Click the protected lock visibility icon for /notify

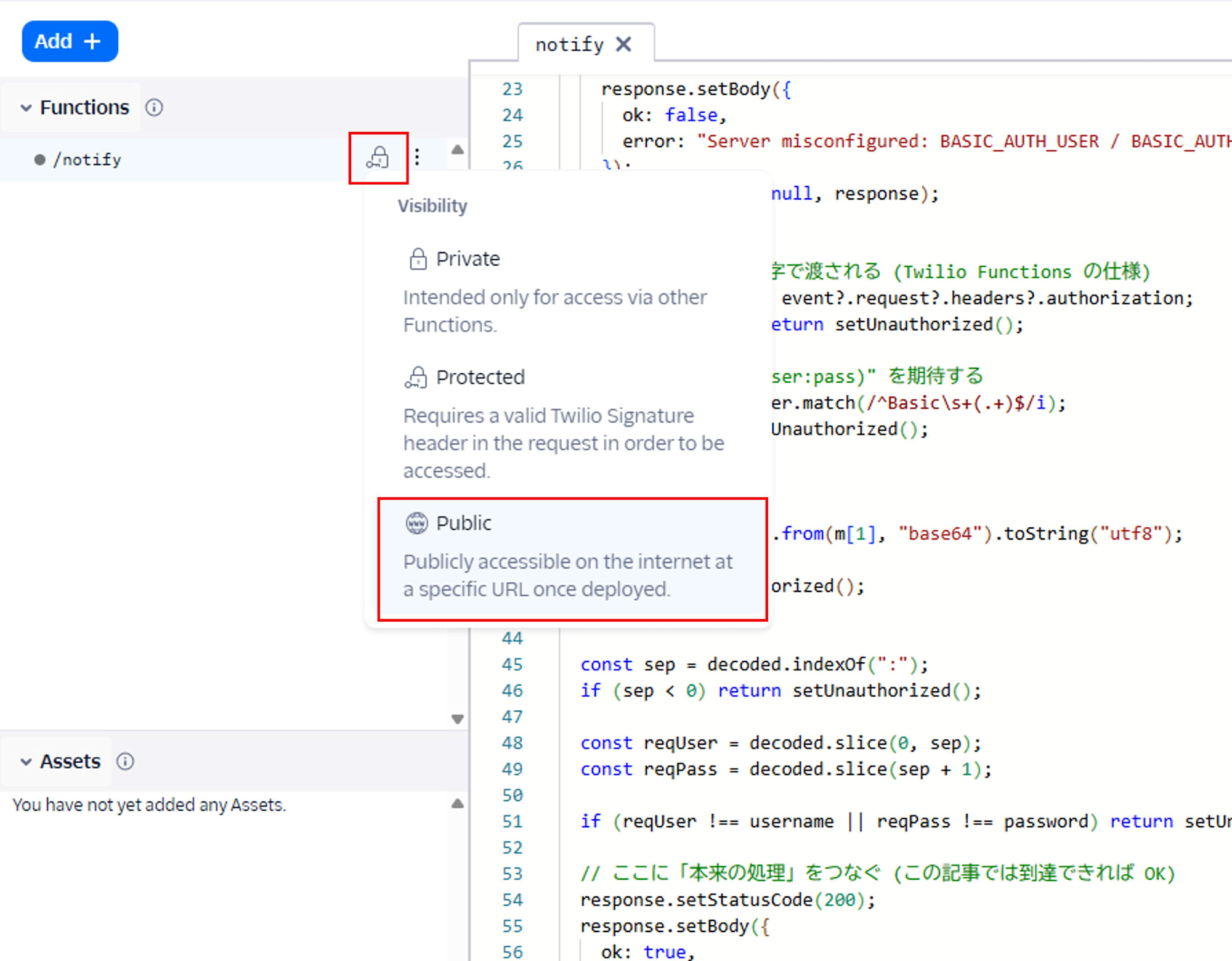[x=378, y=158]
